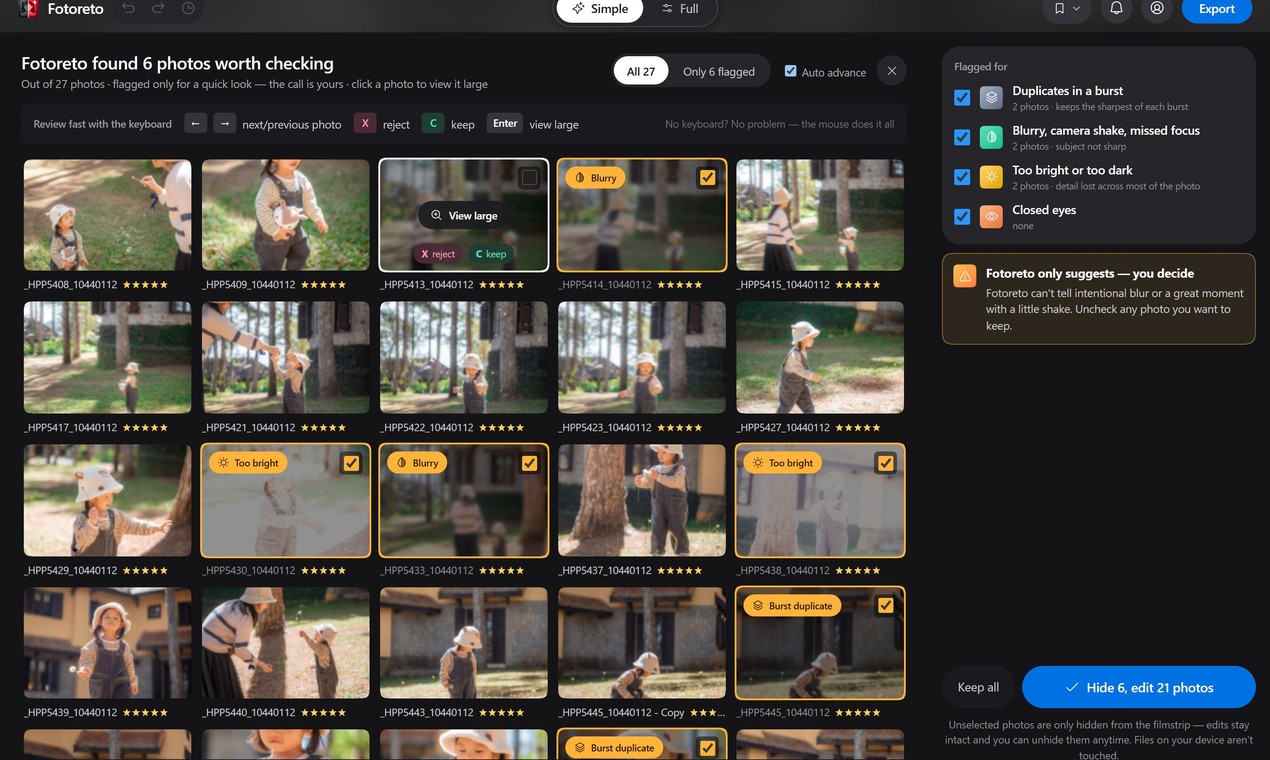Click the Enter key hint
The width and height of the screenshot is (1270, 760).
click(x=505, y=123)
